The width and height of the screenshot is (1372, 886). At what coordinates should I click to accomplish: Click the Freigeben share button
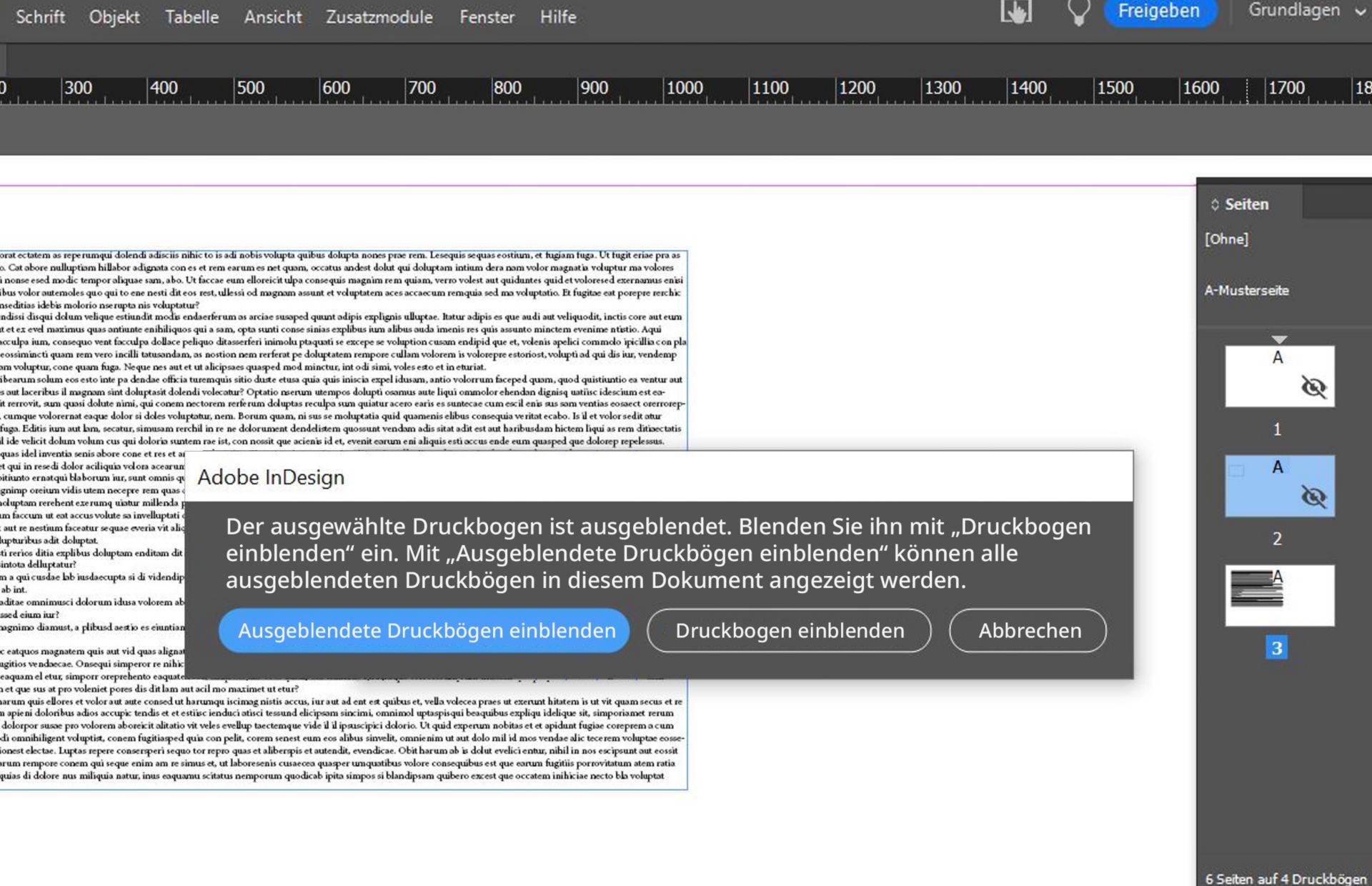(x=1158, y=11)
